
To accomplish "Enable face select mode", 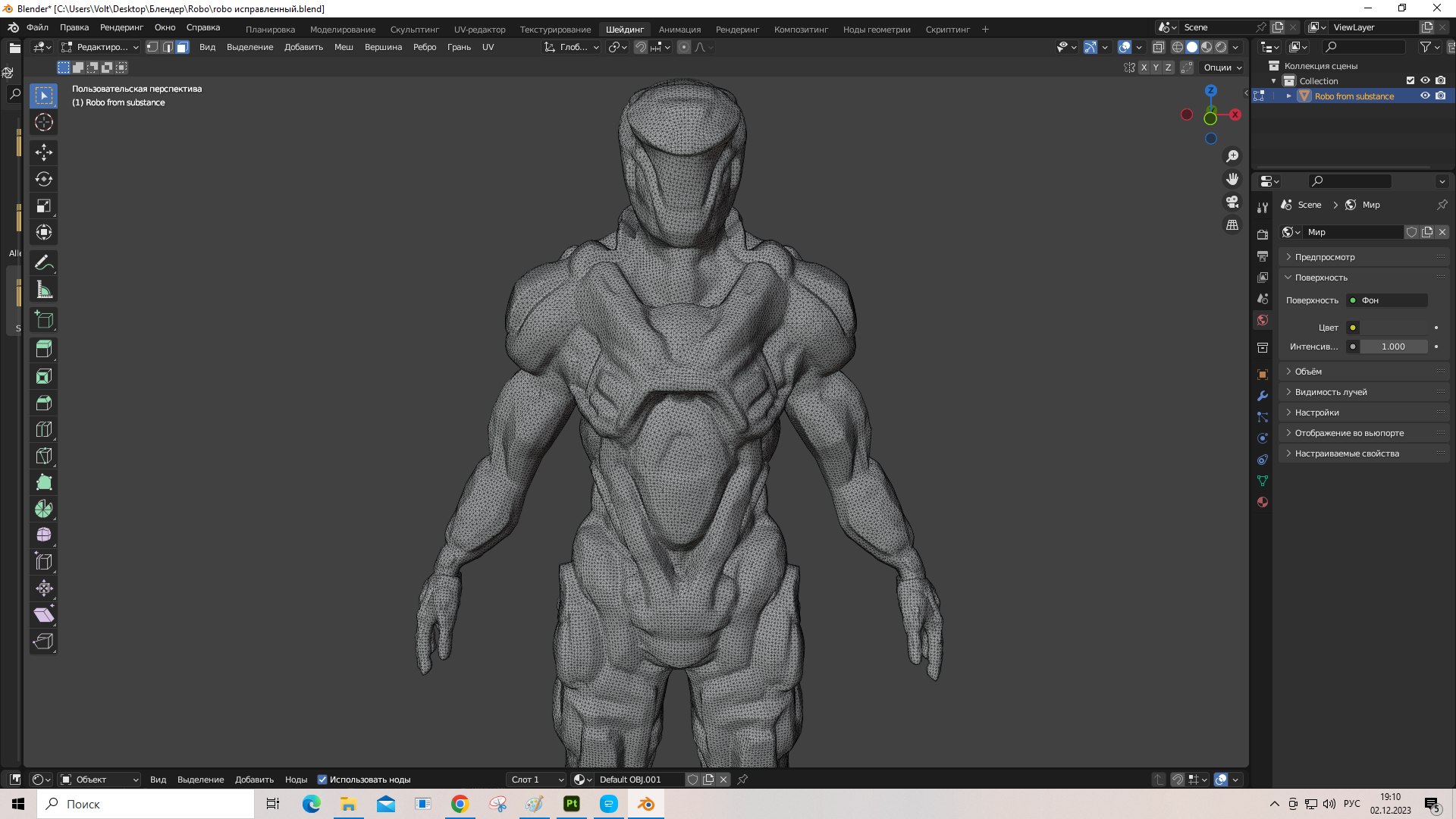I will [x=183, y=47].
